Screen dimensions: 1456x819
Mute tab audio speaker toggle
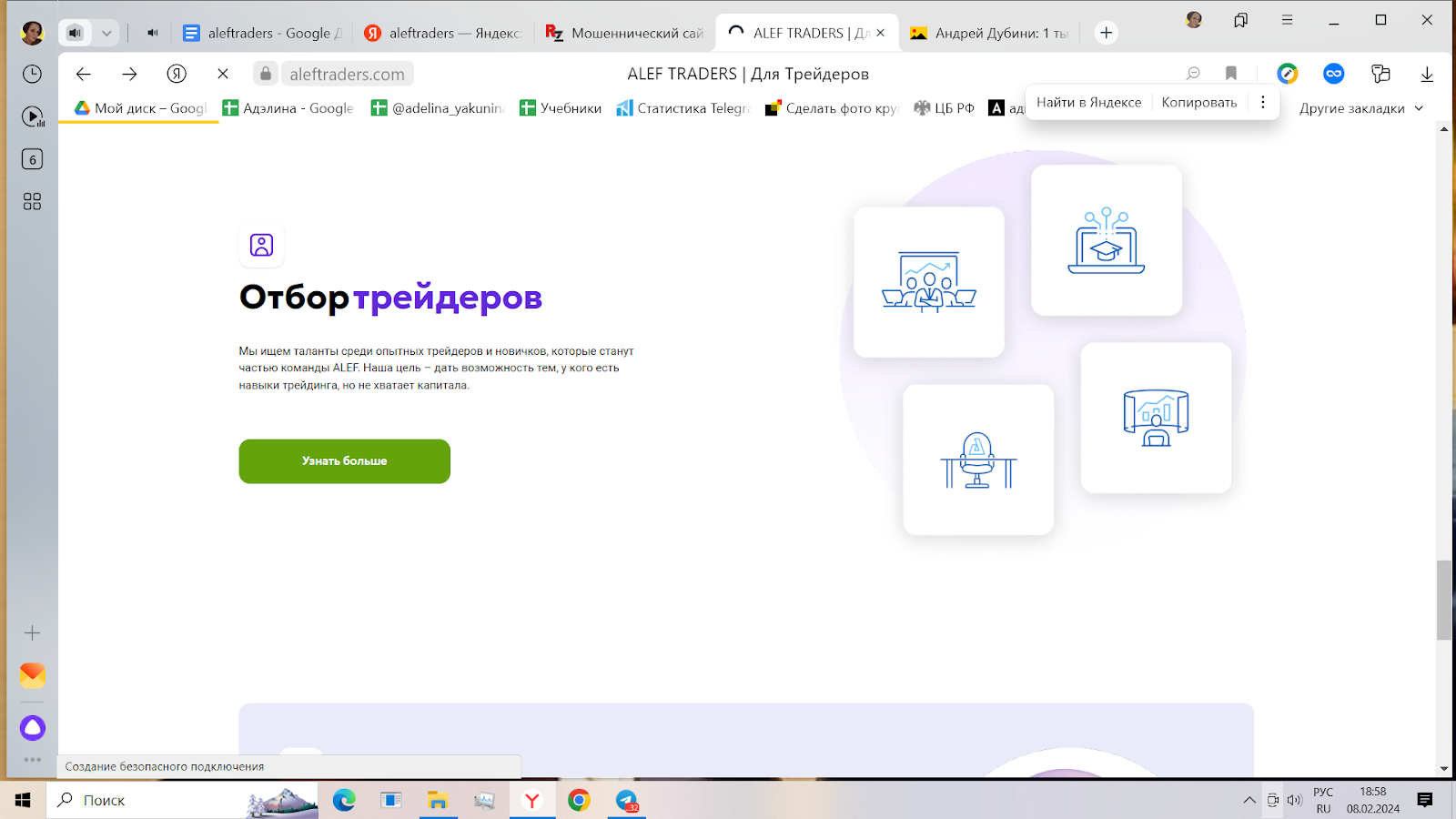76,33
